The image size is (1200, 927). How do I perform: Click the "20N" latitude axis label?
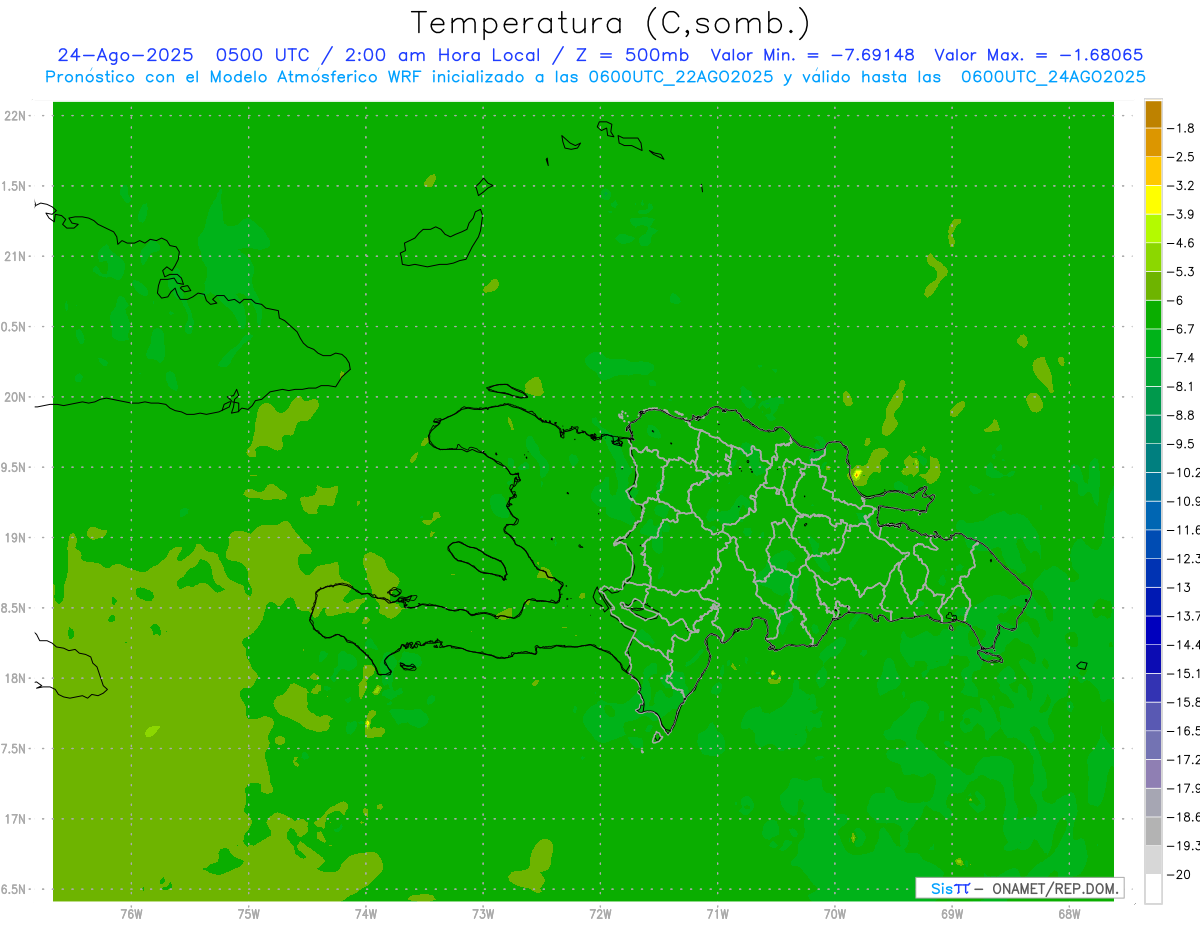click(x=17, y=397)
